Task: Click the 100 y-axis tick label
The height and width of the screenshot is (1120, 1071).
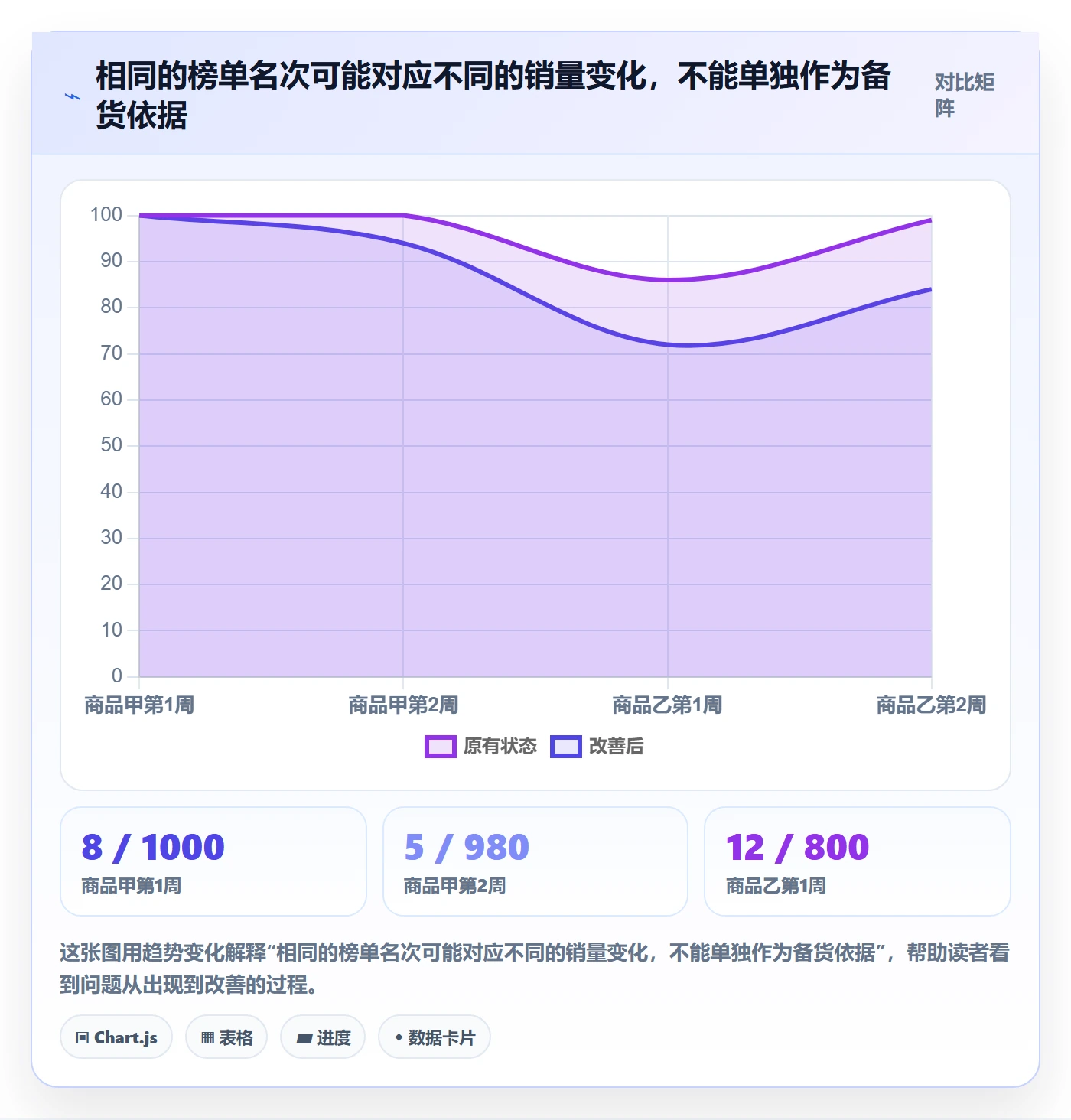Action: pyautogui.click(x=106, y=215)
